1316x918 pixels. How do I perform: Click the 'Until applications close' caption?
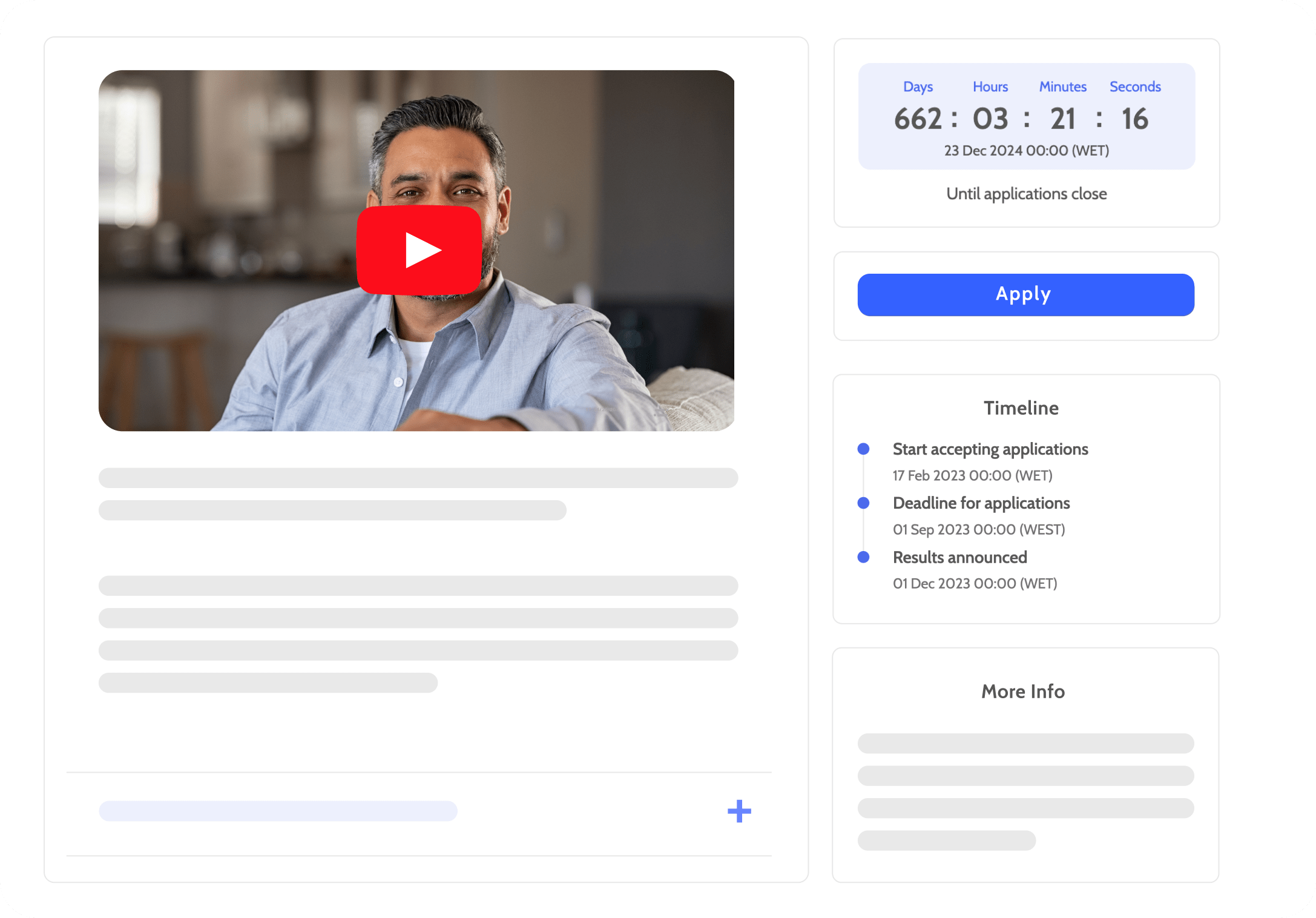(x=1027, y=194)
